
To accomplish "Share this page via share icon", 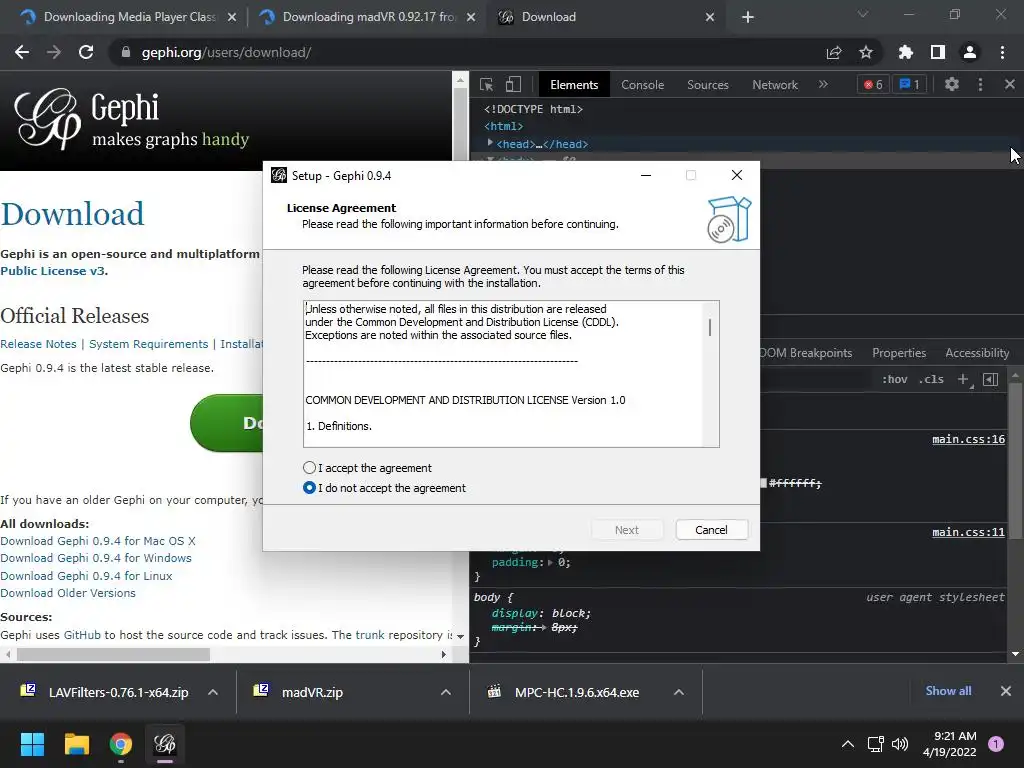I will point(833,52).
